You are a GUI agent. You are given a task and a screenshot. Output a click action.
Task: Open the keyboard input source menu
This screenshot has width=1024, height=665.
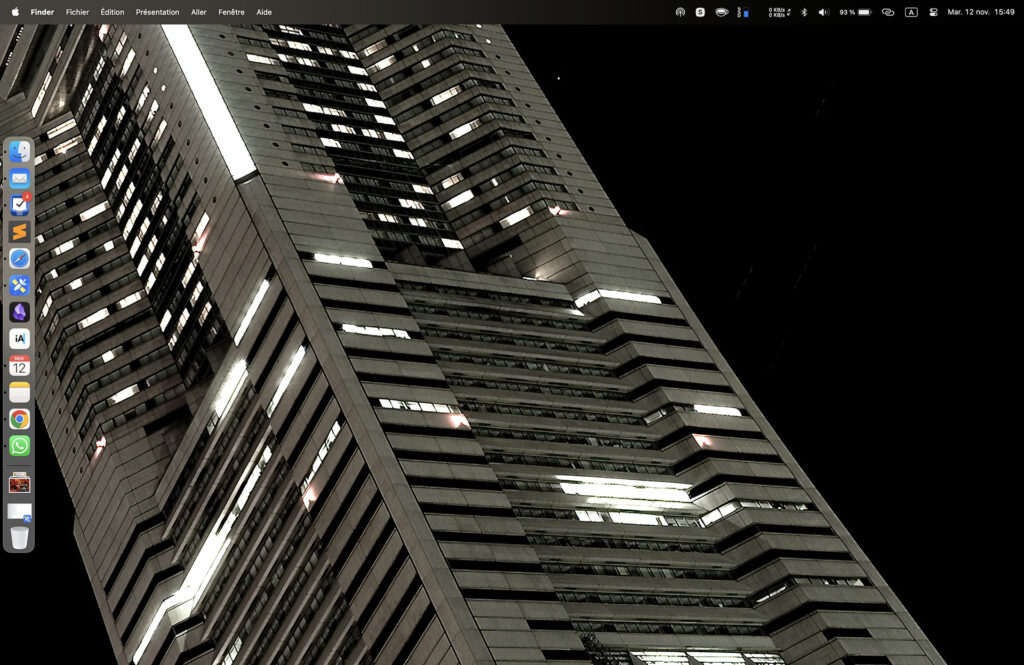[x=911, y=12]
